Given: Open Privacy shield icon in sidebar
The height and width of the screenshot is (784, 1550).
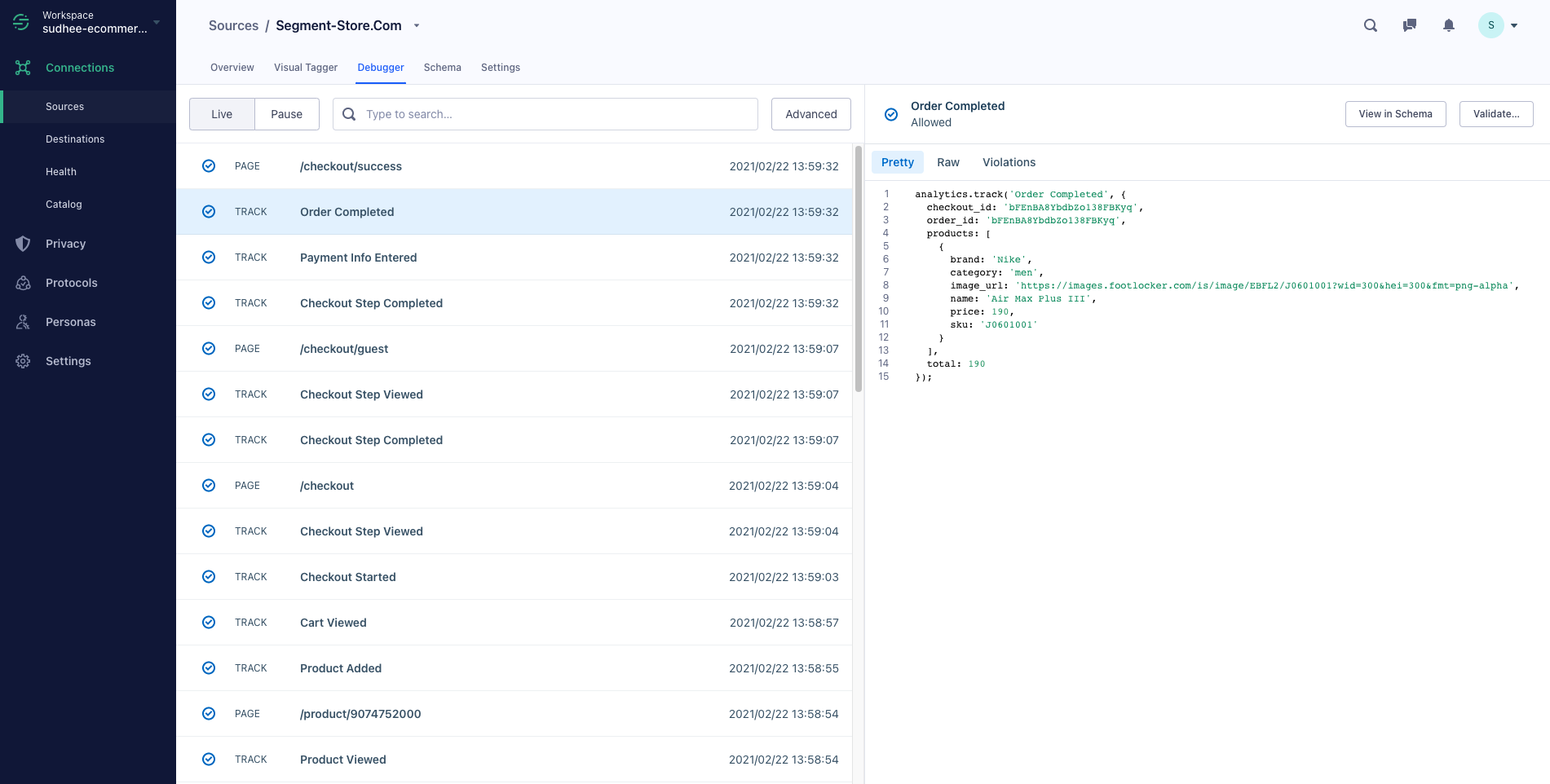Looking at the screenshot, I should pos(23,244).
